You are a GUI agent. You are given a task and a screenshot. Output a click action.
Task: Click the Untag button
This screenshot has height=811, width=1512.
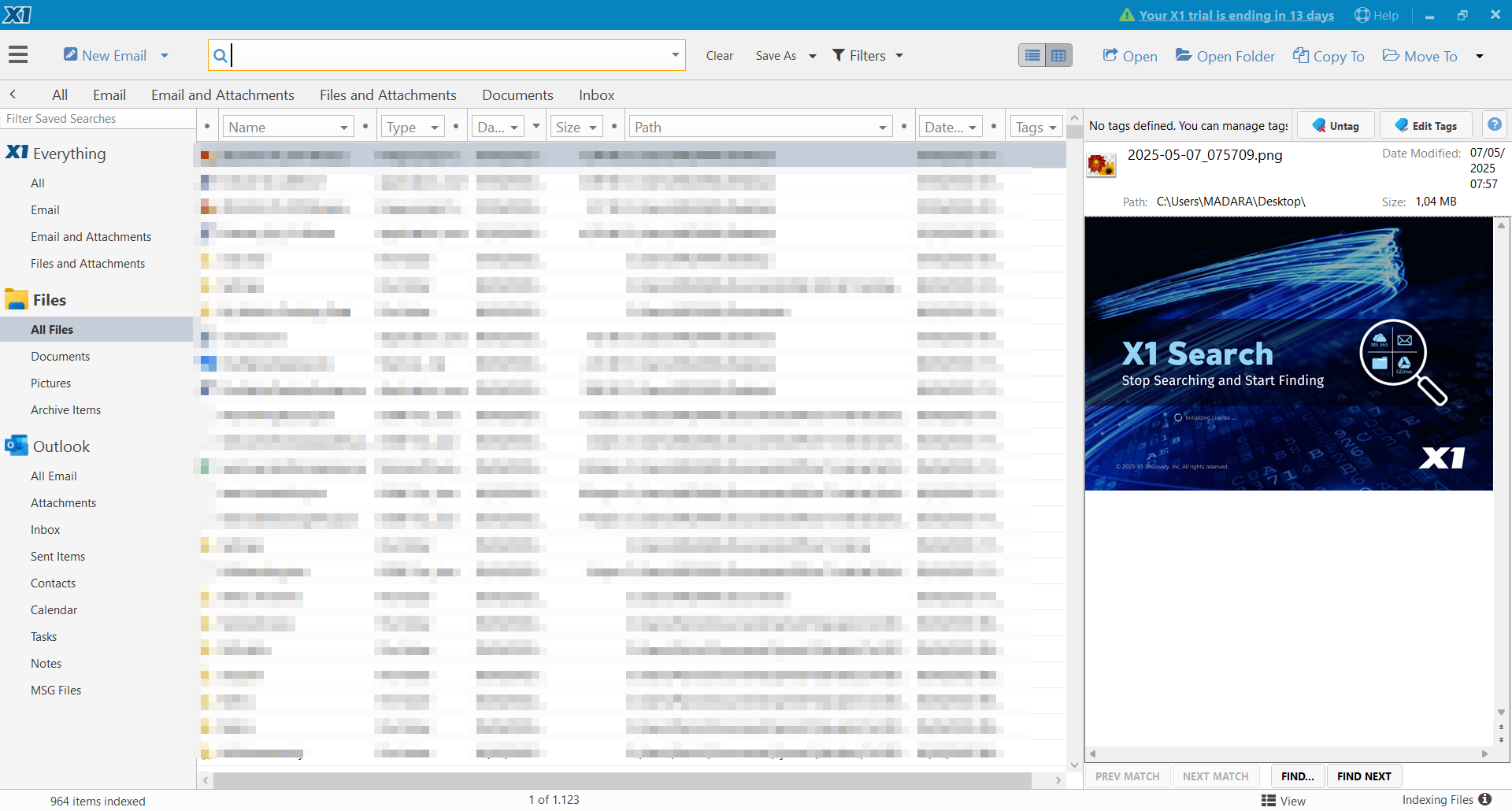1336,126
